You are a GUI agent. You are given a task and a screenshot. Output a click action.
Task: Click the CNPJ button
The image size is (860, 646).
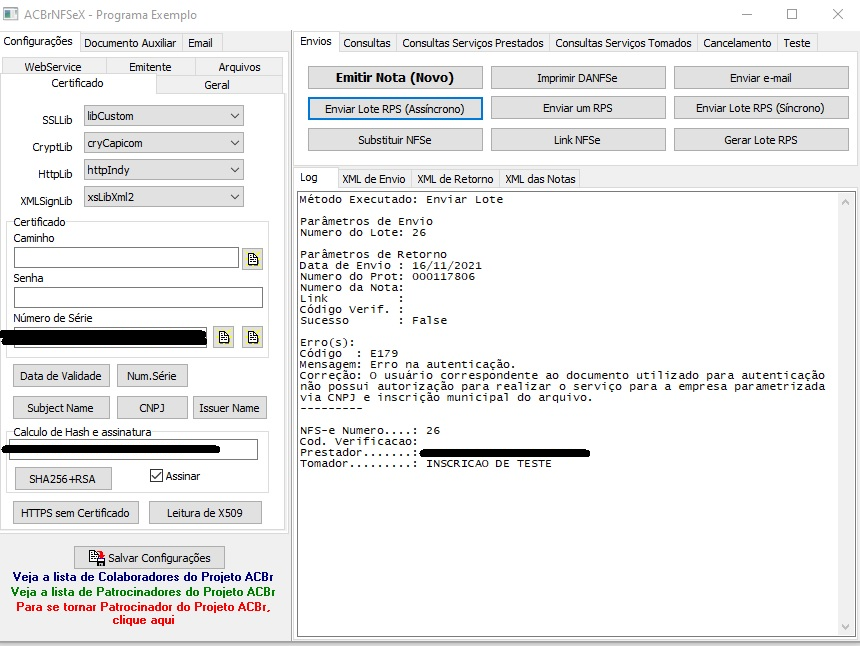point(152,407)
